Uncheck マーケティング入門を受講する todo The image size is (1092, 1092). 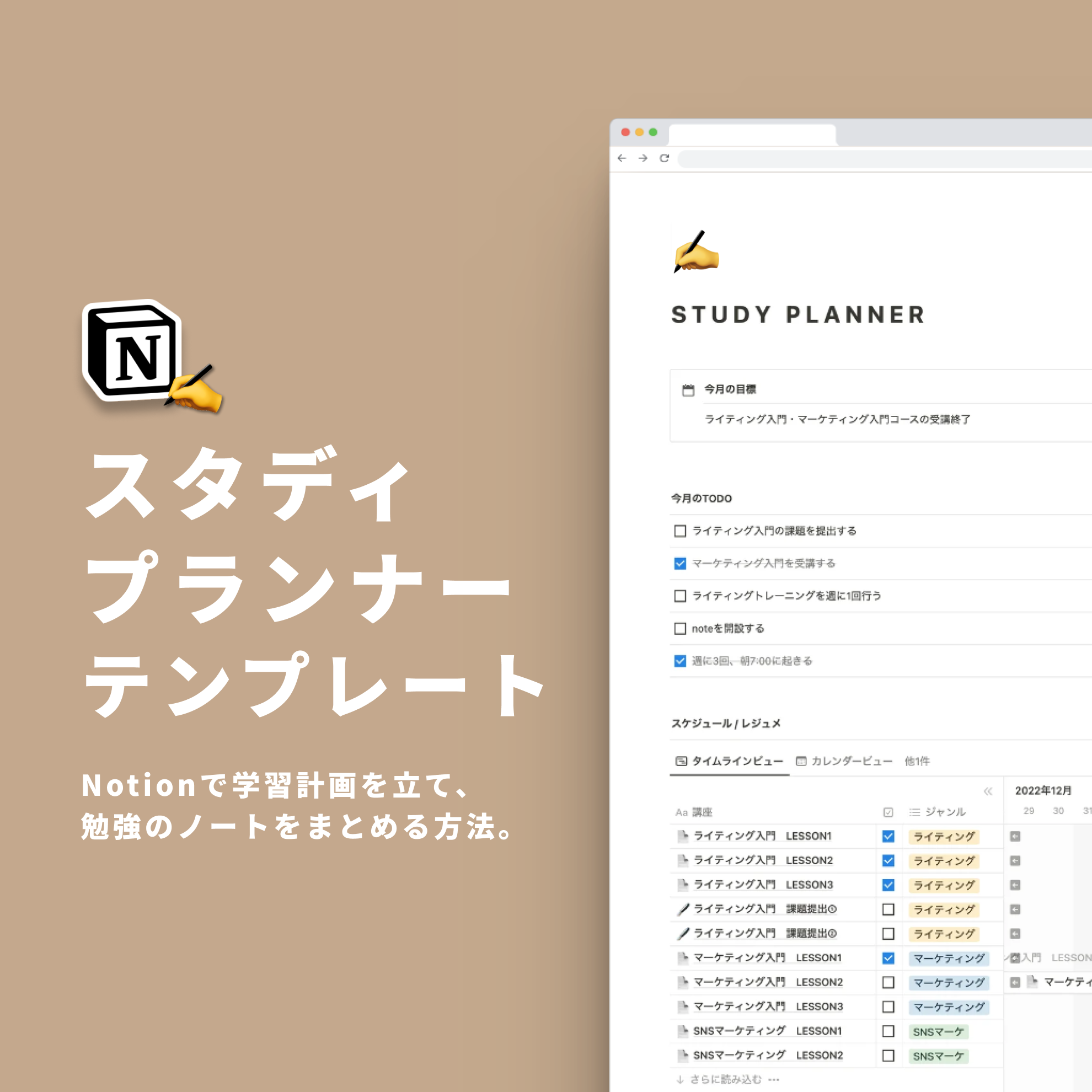[x=680, y=564]
